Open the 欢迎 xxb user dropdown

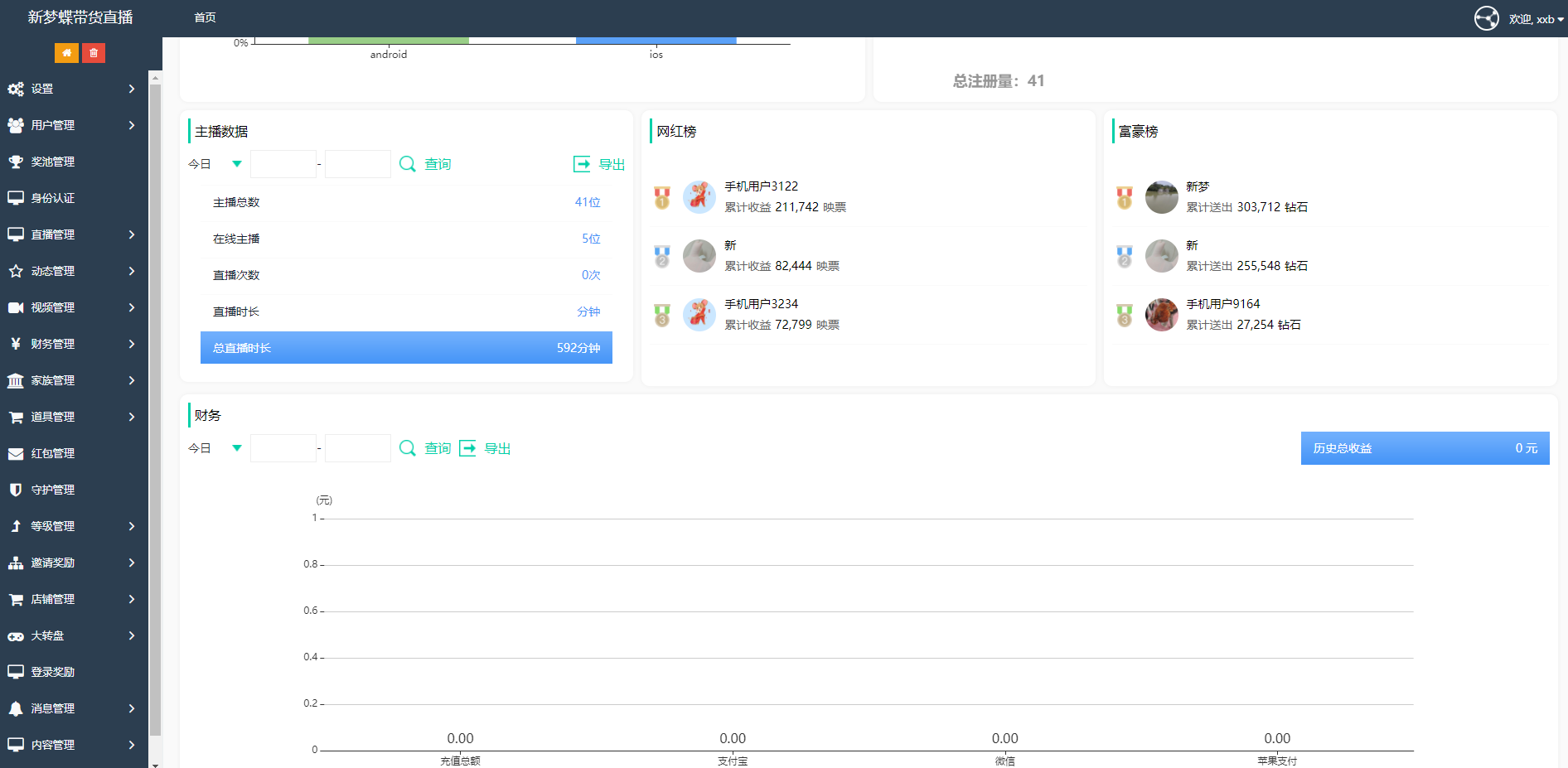click(1532, 17)
